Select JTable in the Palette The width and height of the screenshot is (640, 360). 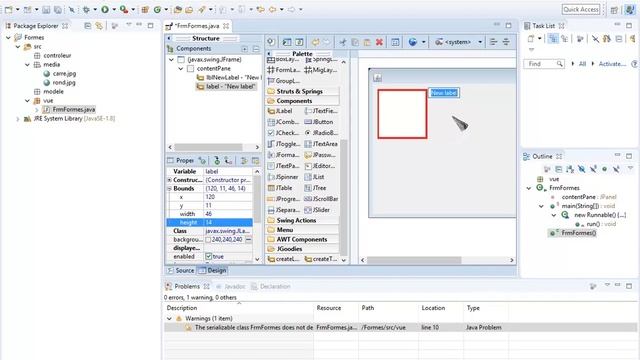(280, 188)
